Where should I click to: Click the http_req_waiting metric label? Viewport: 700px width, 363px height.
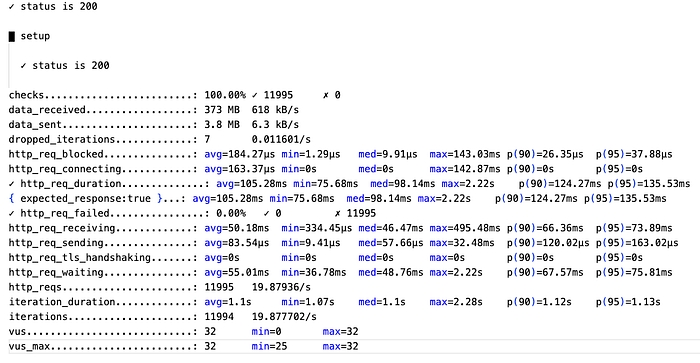tap(56, 272)
